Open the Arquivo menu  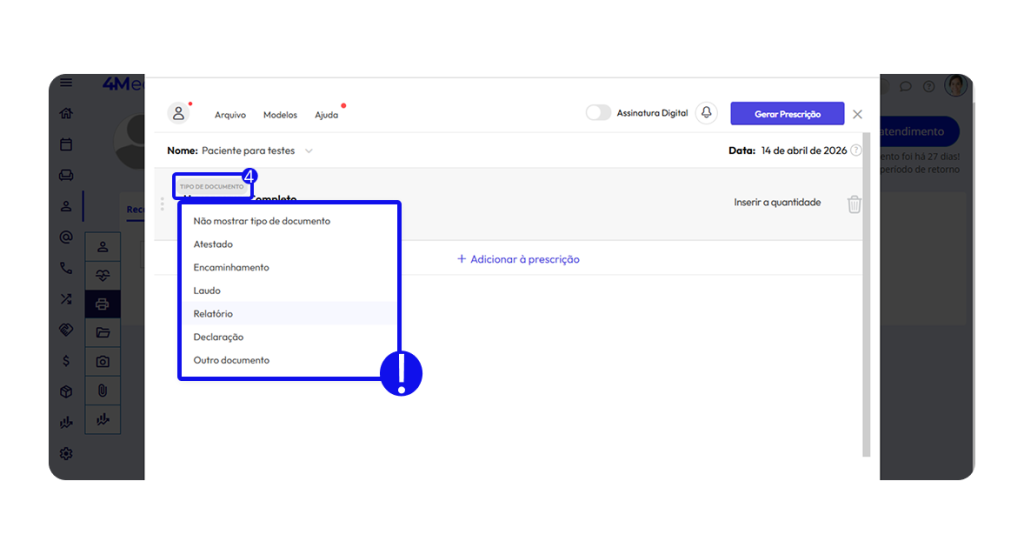click(x=230, y=115)
